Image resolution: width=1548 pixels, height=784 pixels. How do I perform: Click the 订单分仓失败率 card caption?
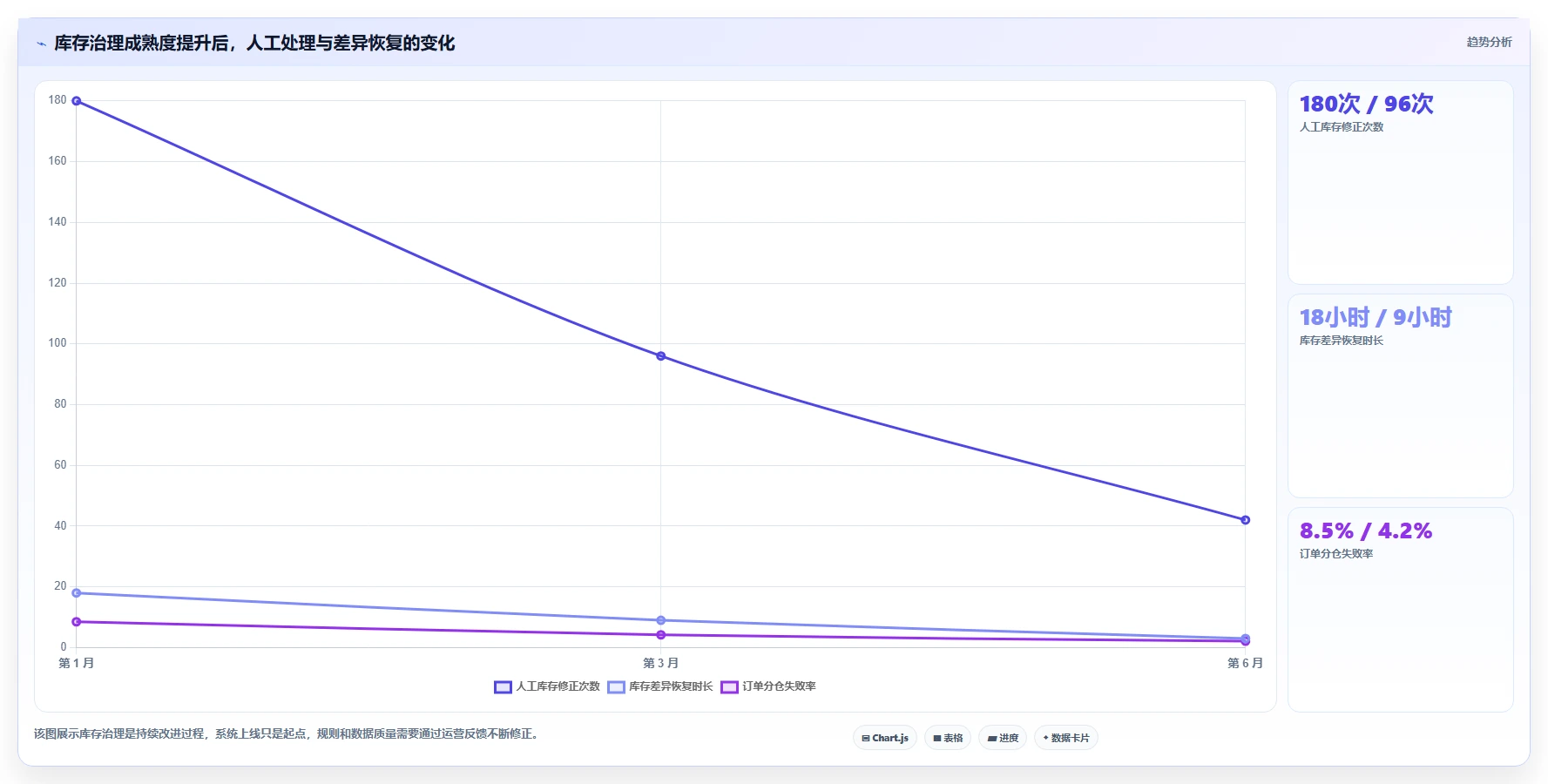(x=1336, y=554)
